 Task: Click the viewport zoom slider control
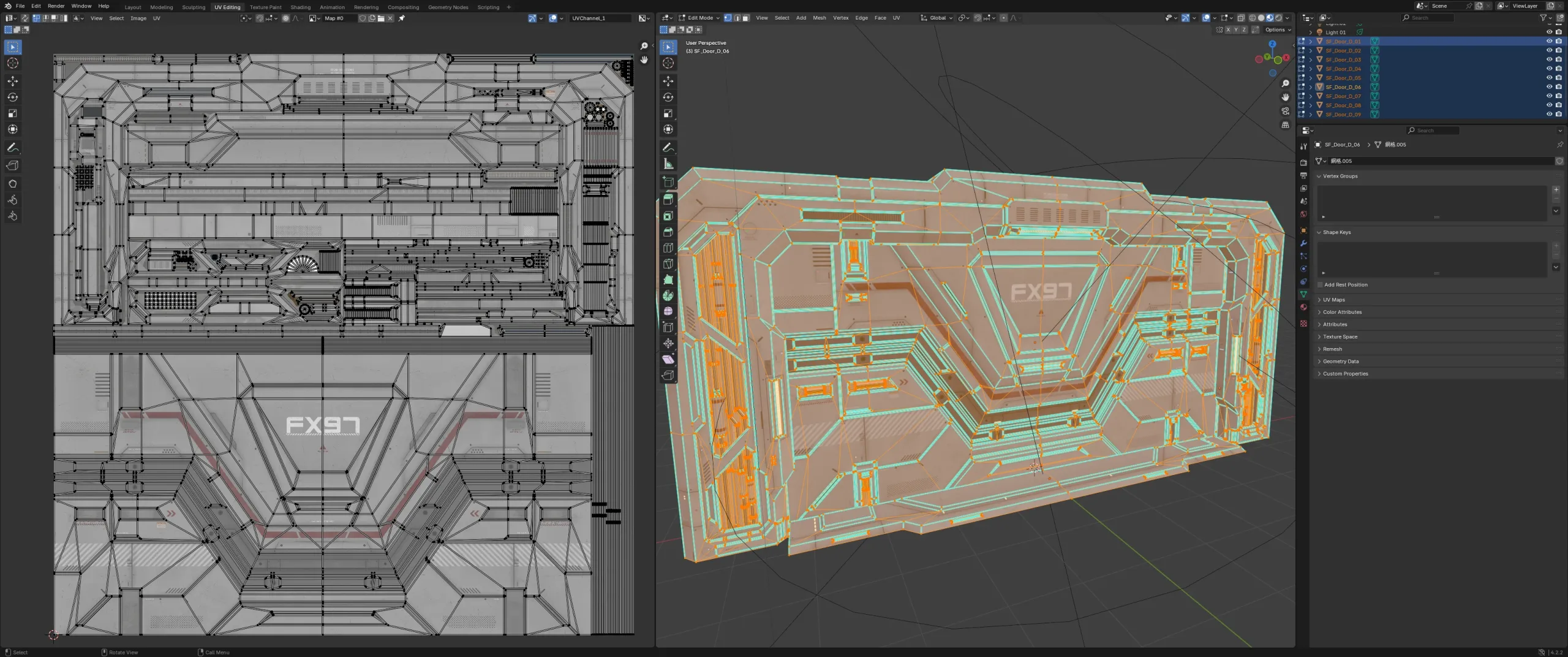tap(1286, 83)
